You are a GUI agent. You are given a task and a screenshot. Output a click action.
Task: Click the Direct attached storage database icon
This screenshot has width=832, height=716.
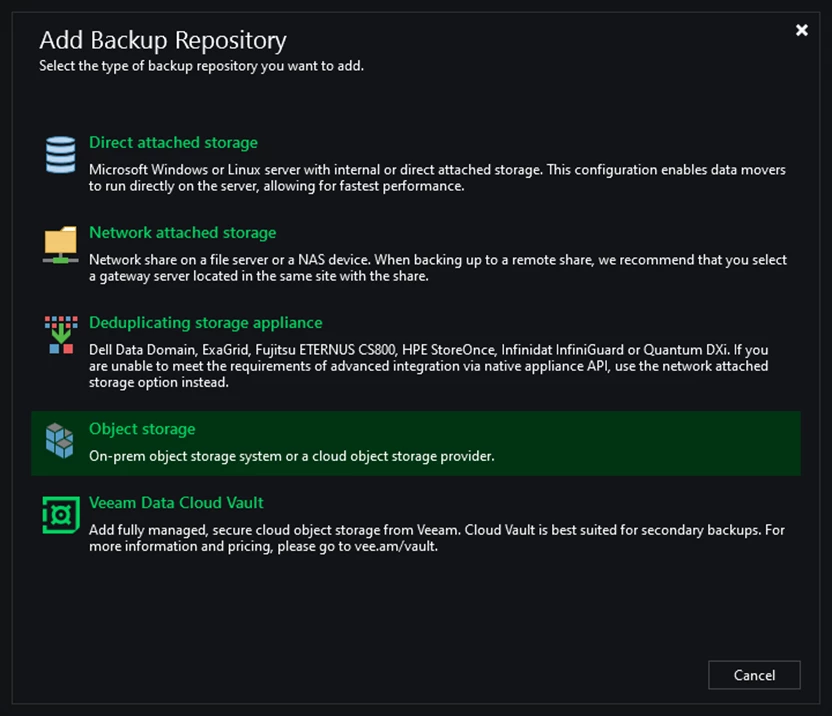[60, 154]
